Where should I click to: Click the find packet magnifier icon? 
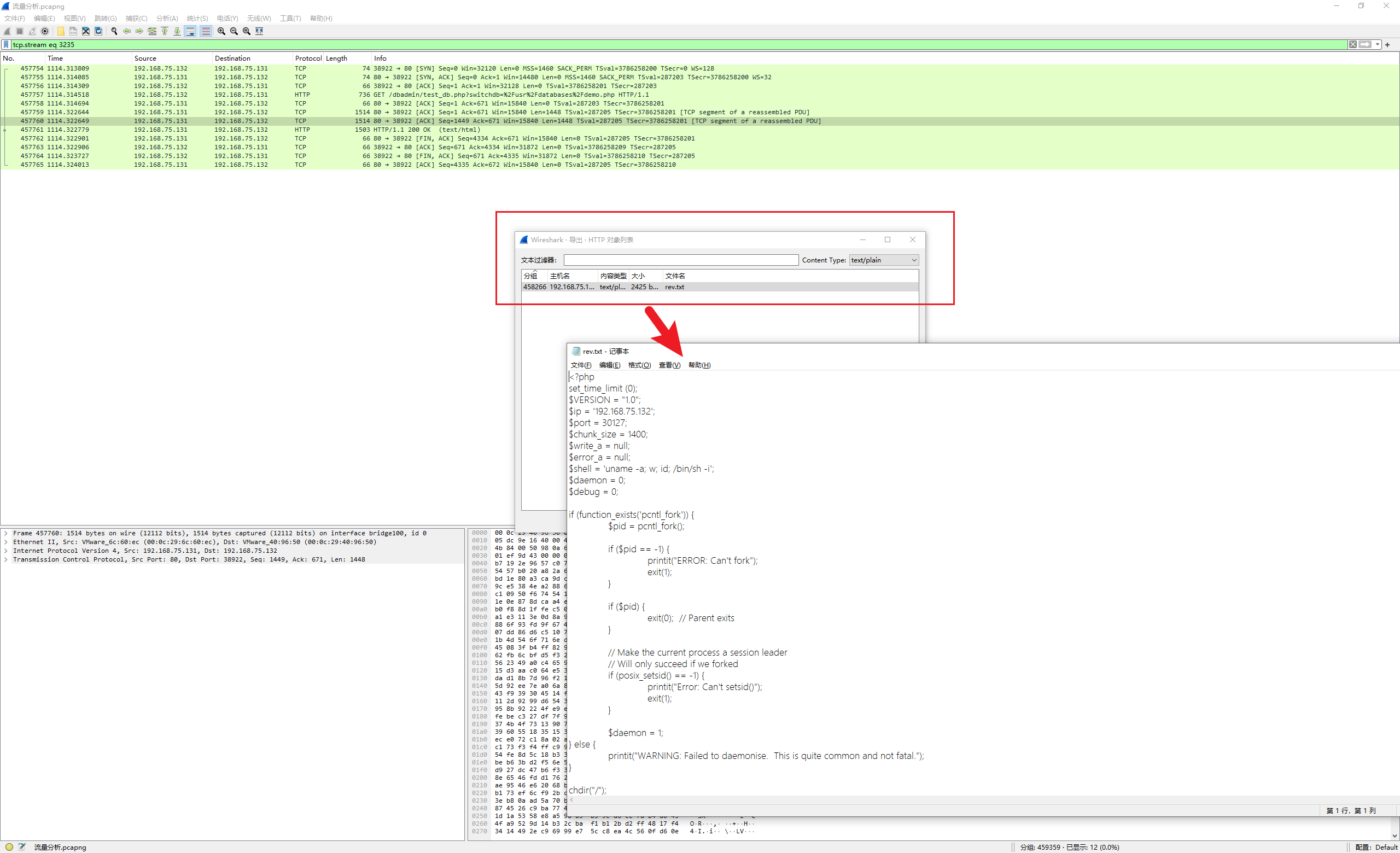pos(114,31)
